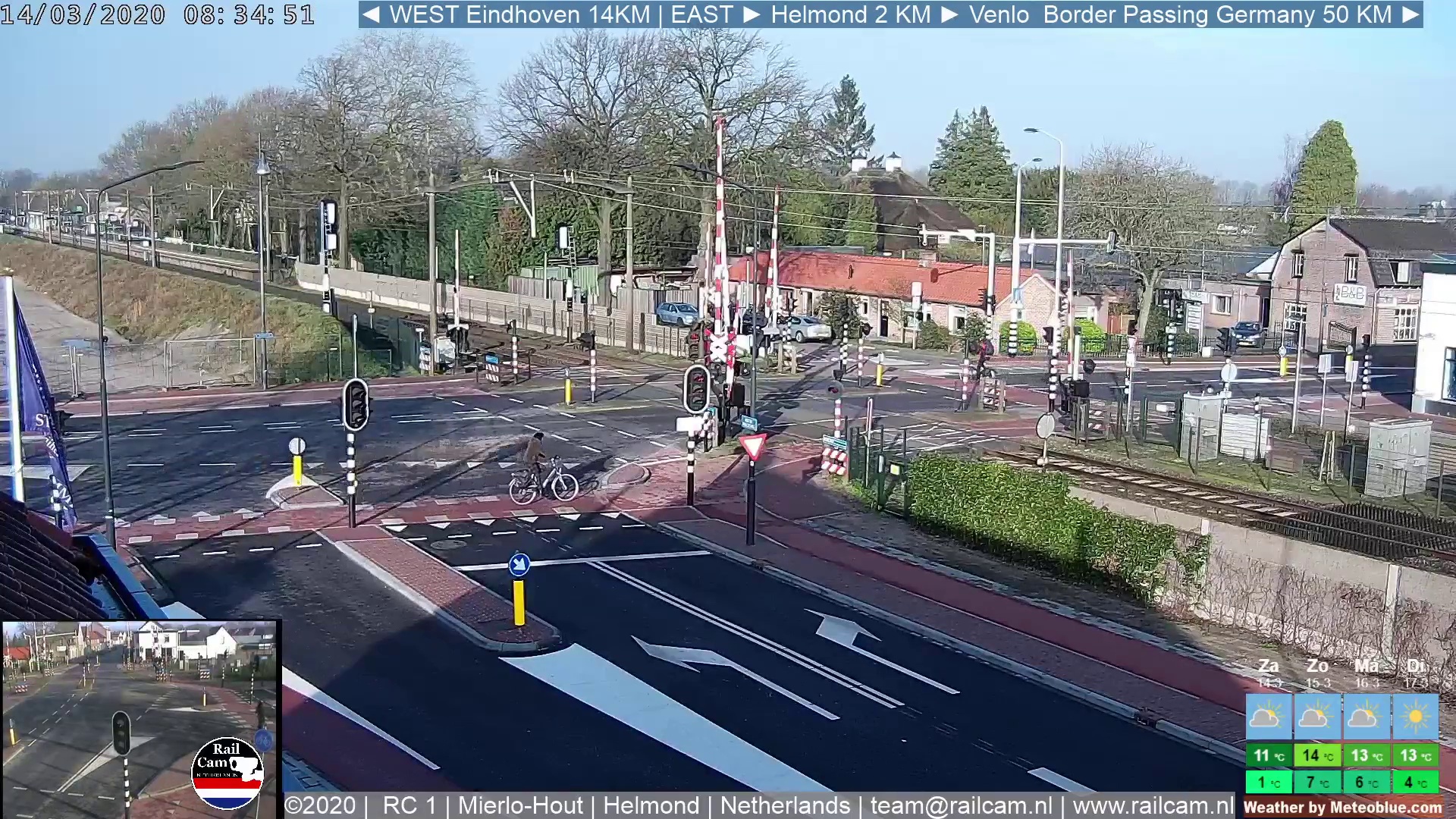
Task: Click the Saturday (Za) partly cloudy weather icon
Action: pyautogui.click(x=1268, y=717)
